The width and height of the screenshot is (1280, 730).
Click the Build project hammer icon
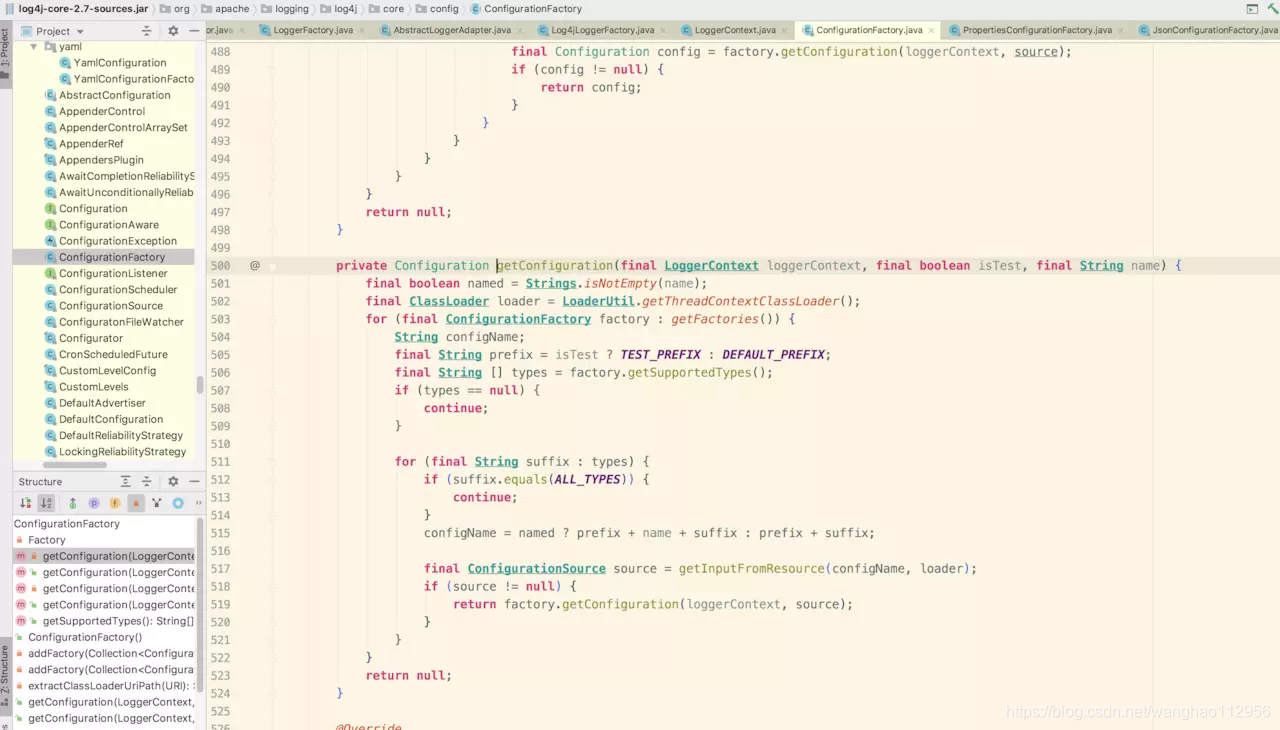click(1273, 8)
